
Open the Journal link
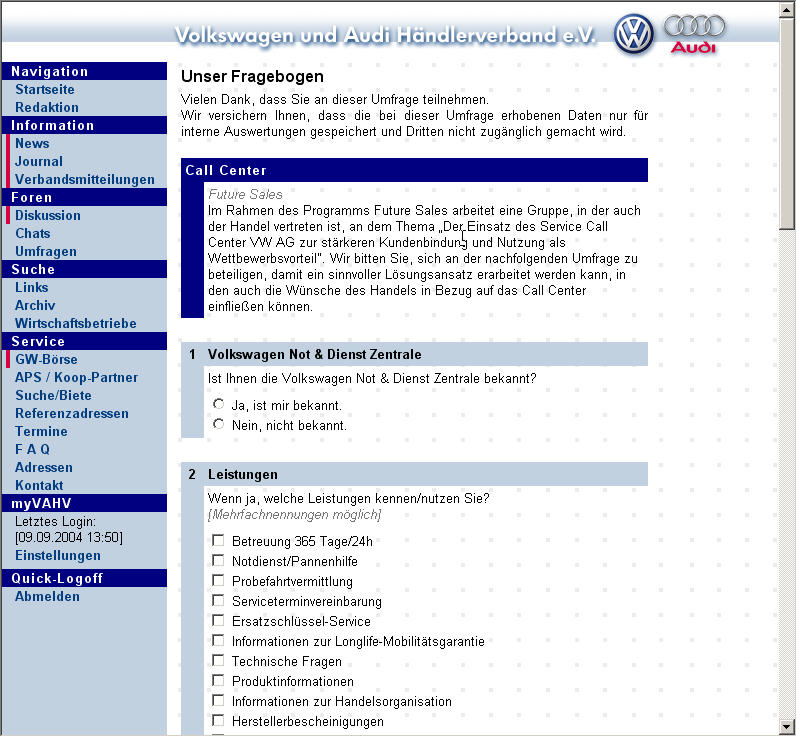(39, 162)
